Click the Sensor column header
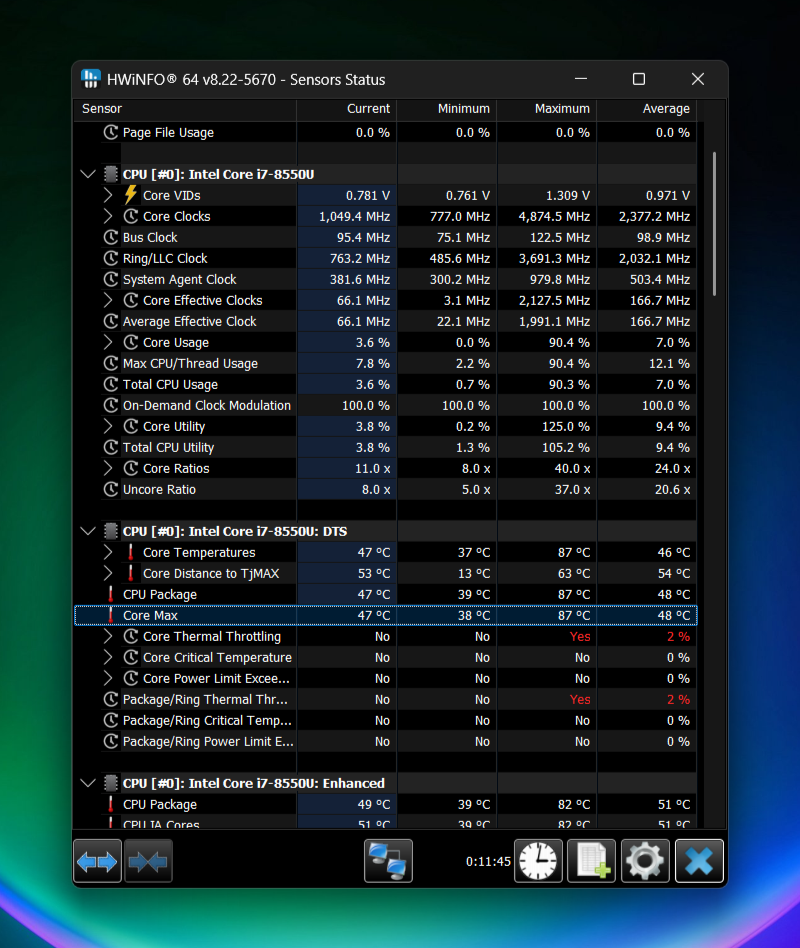The width and height of the screenshot is (800, 948). [x=186, y=108]
